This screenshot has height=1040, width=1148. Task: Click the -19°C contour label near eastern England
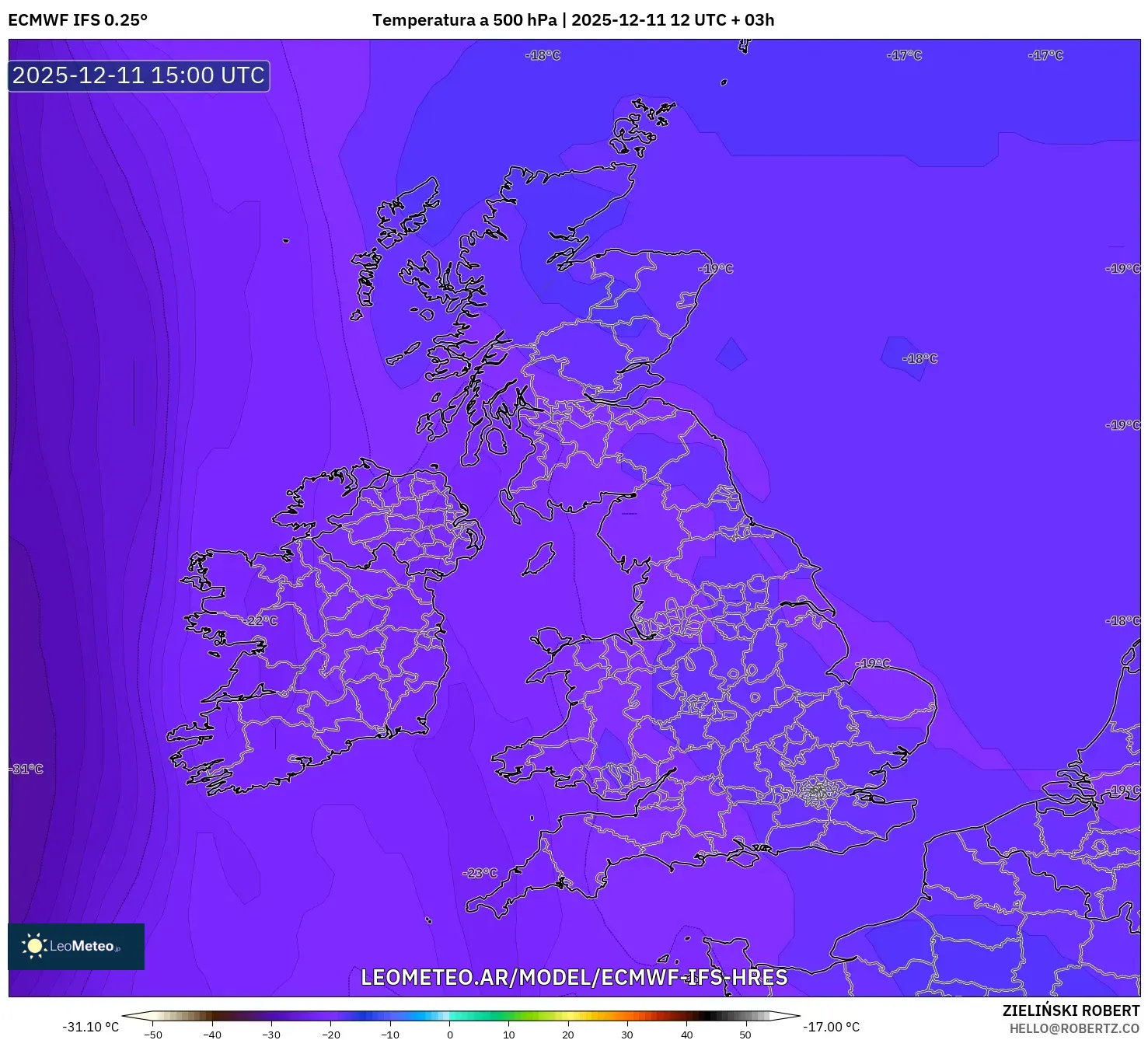point(874,662)
